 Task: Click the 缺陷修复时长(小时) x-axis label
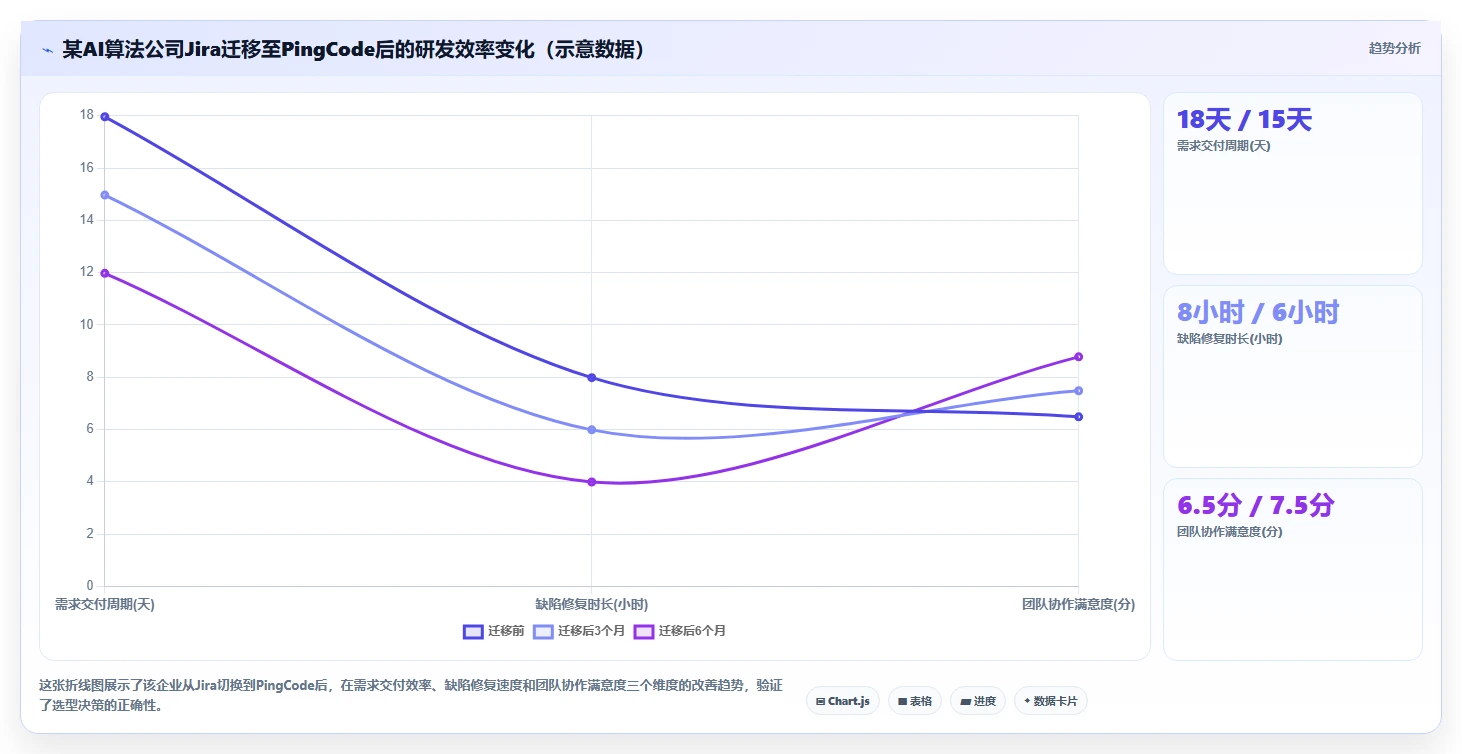tap(591, 605)
